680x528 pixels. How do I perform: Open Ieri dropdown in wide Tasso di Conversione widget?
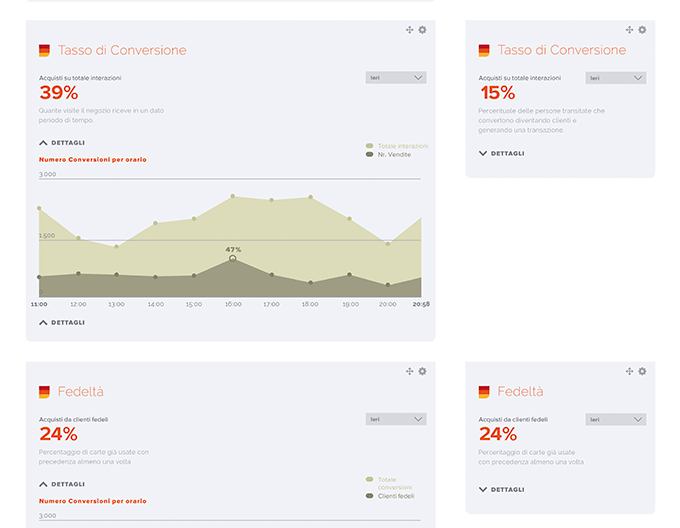[396, 77]
